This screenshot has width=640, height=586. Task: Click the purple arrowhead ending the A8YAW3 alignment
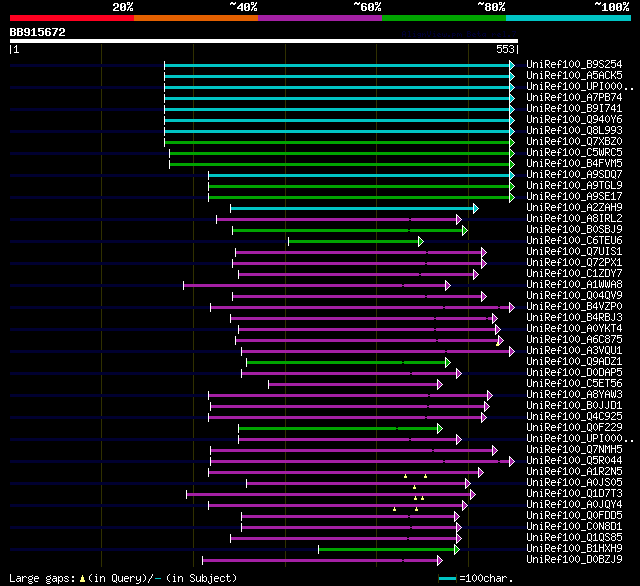click(x=490, y=395)
